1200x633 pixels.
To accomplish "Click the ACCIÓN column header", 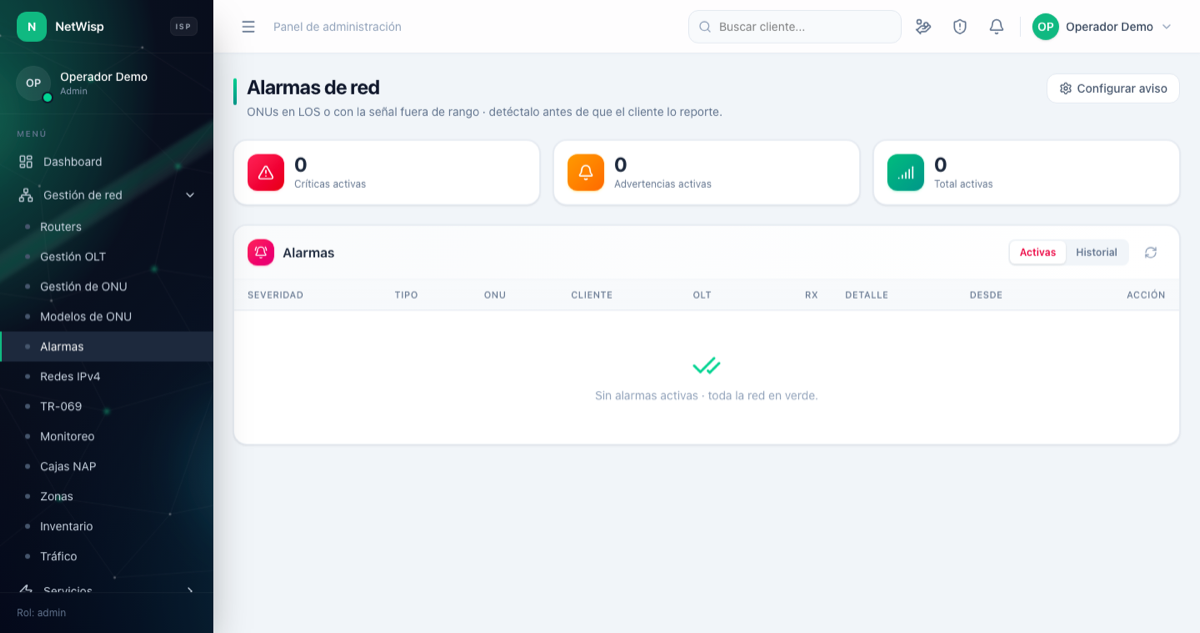I will pos(1146,295).
